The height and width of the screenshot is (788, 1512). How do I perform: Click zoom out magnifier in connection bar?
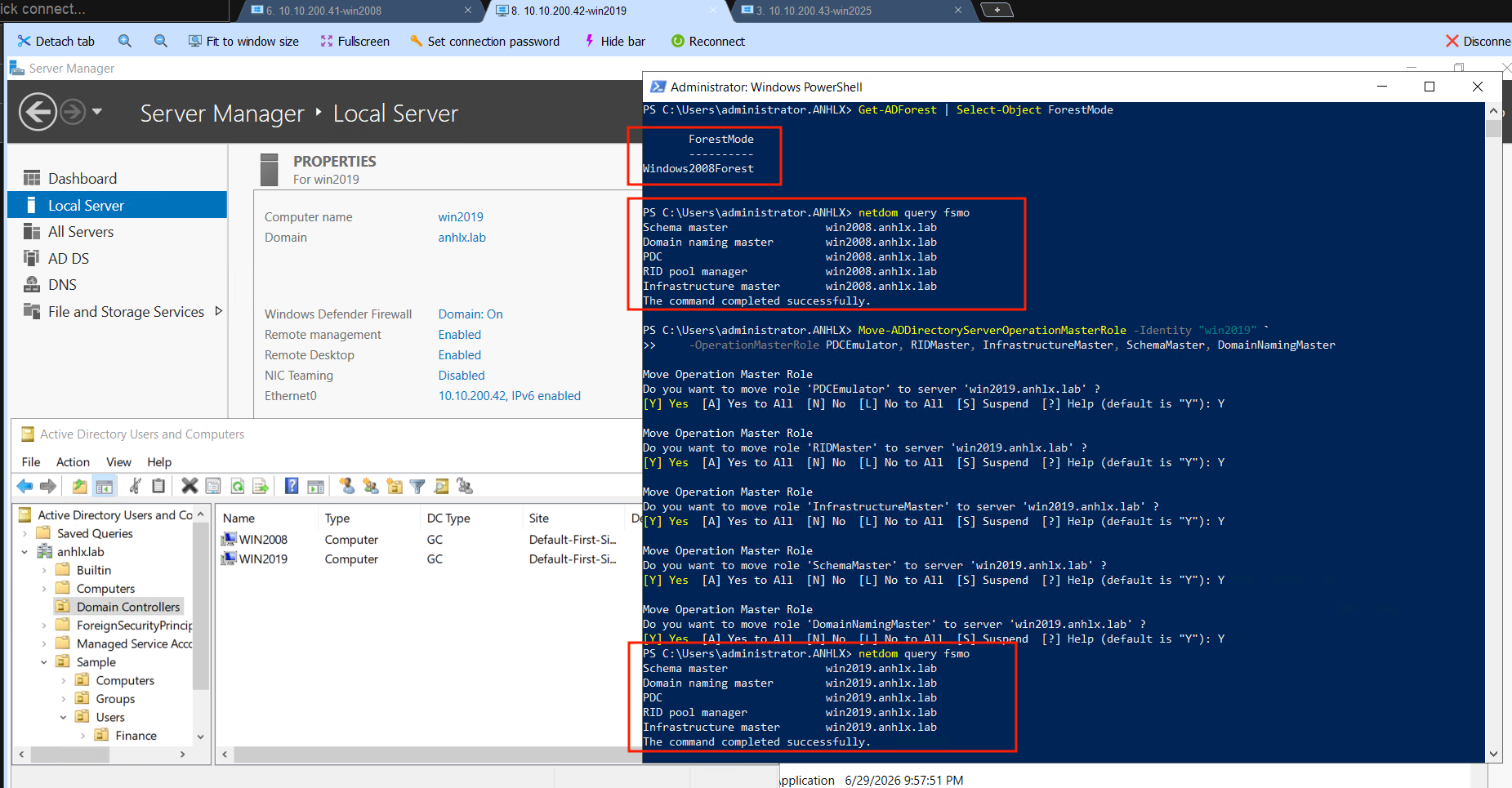[x=161, y=41]
